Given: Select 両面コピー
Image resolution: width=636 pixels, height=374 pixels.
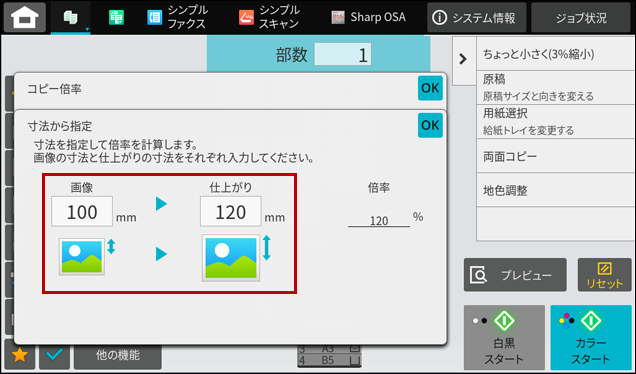Looking at the screenshot, I should click(556, 156).
